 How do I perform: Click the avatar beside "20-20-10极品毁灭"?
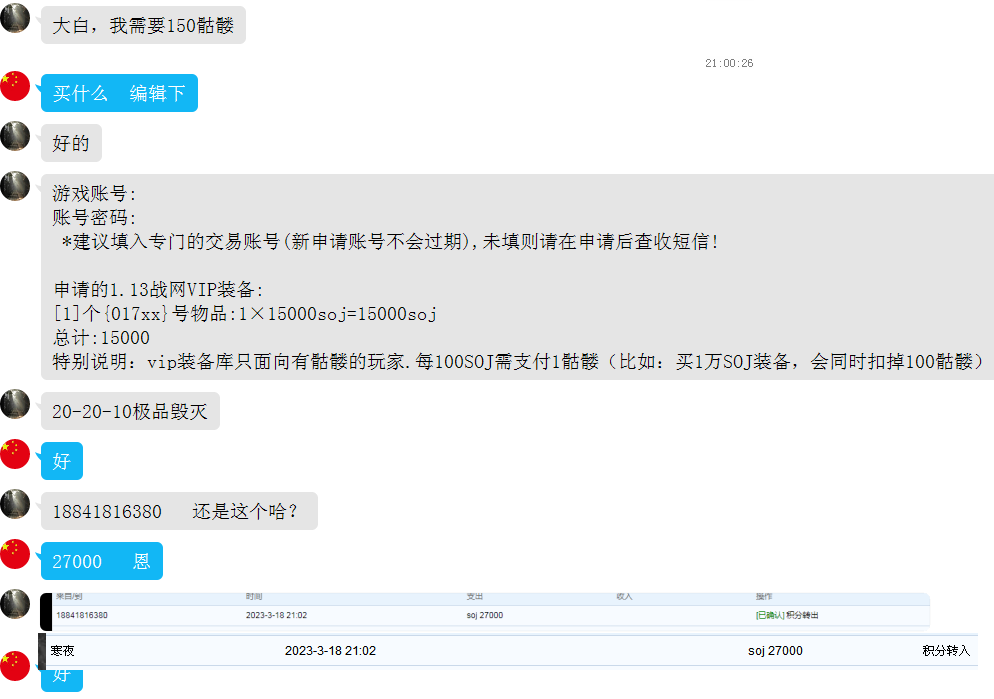click(15, 404)
